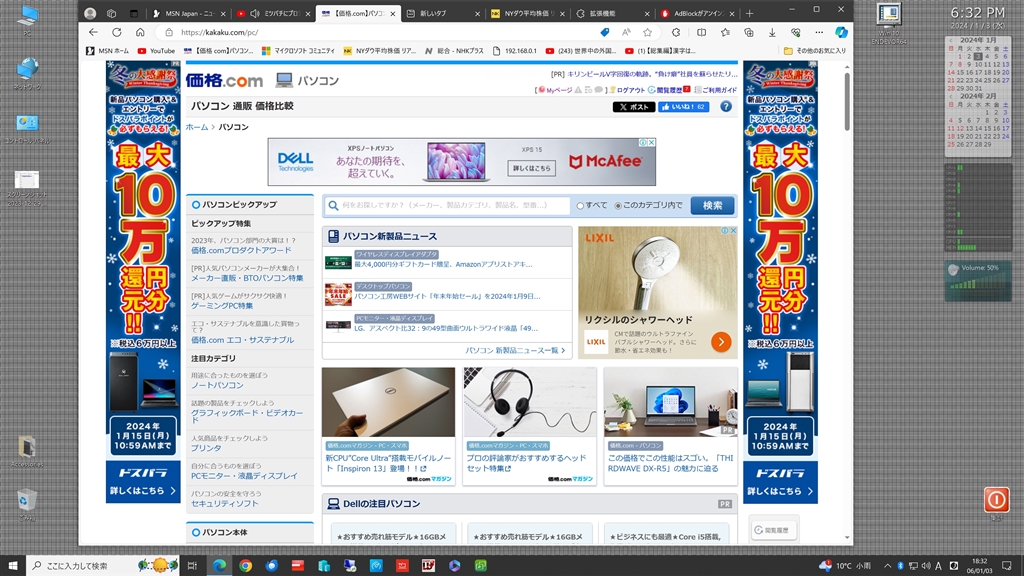The height and width of the screenshot is (576, 1024).
Task: Click the shopping price tag icon in address bar
Action: [x=605, y=32]
